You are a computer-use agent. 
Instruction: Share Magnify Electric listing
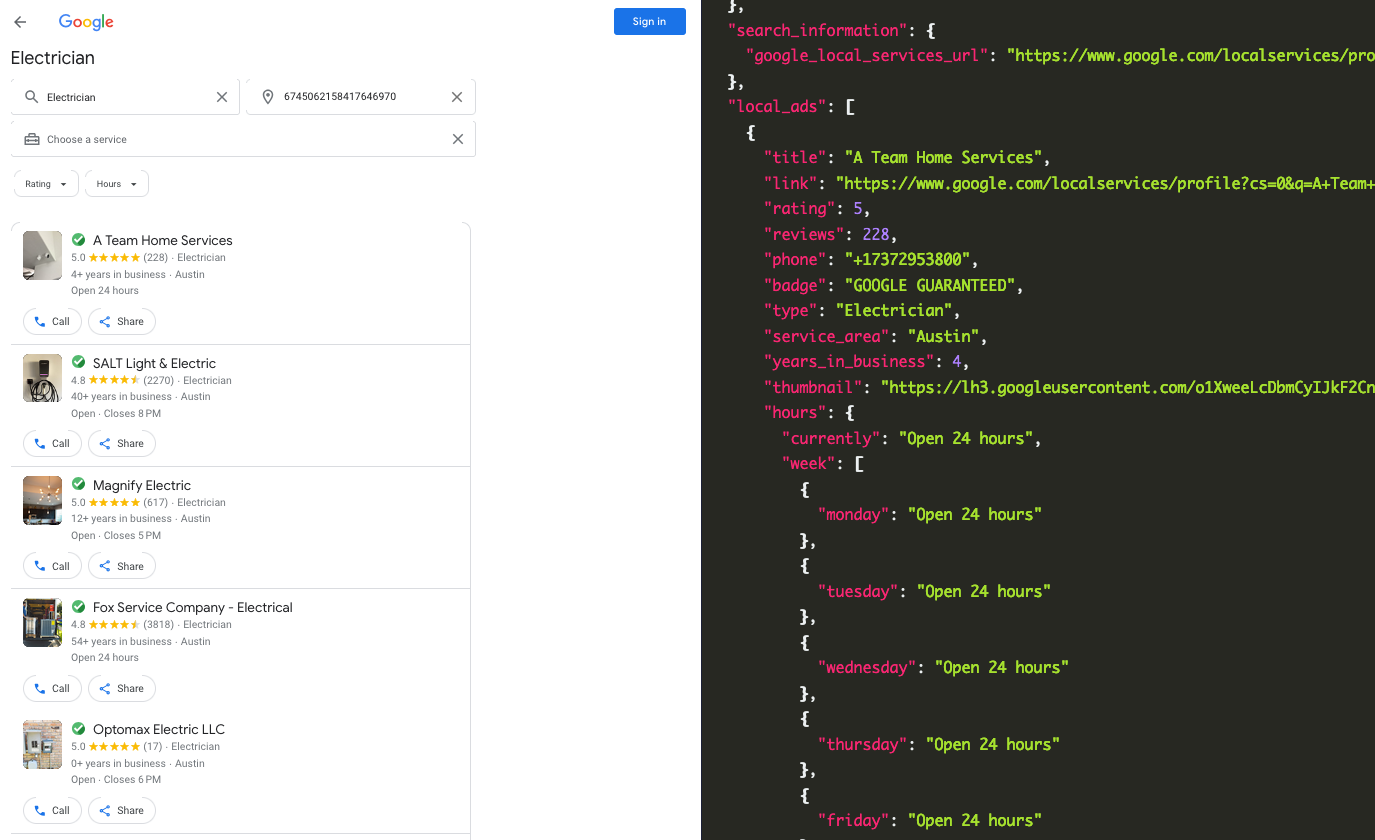[x=122, y=566]
